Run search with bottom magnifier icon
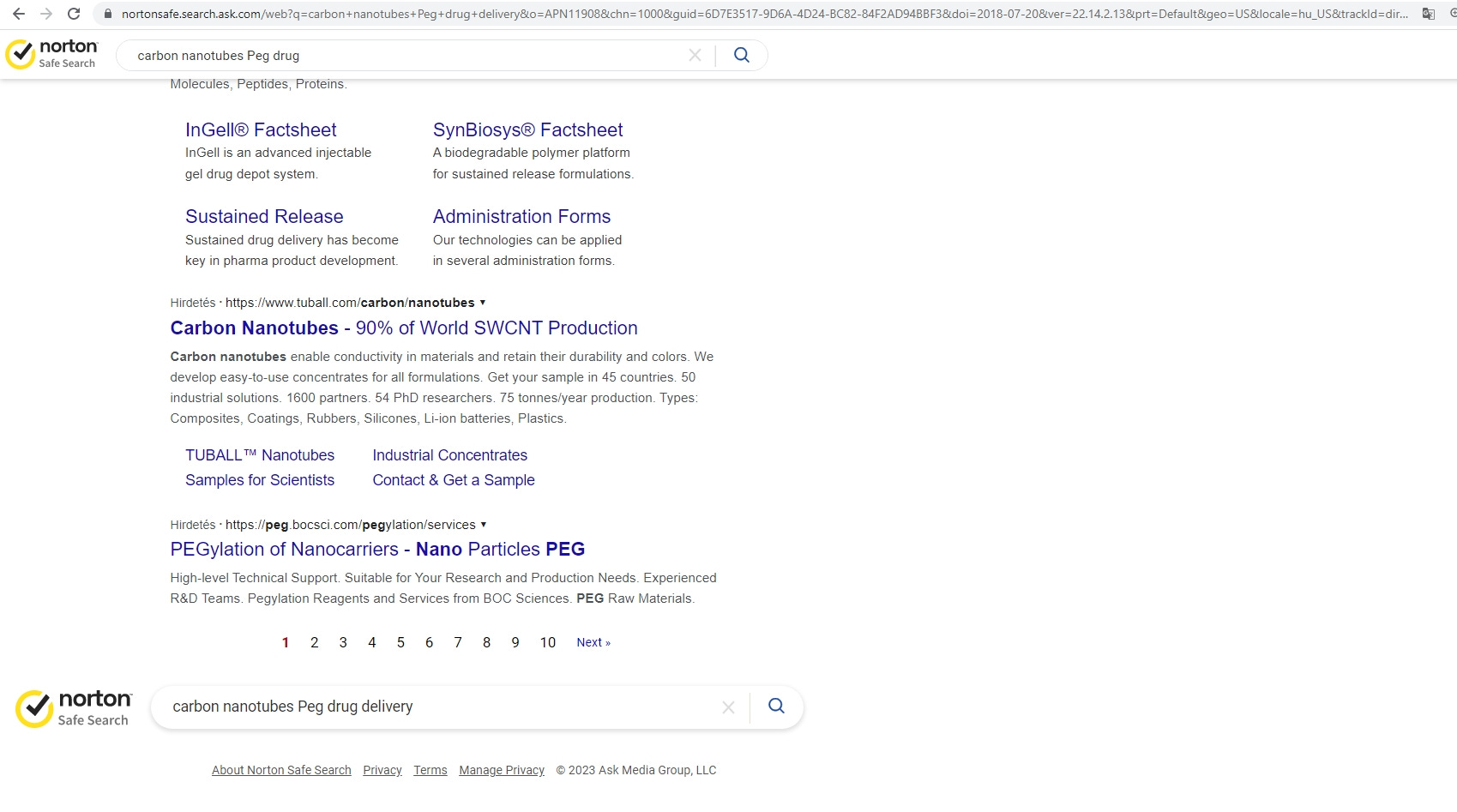Screen dimensions: 1457x812 click(776, 706)
